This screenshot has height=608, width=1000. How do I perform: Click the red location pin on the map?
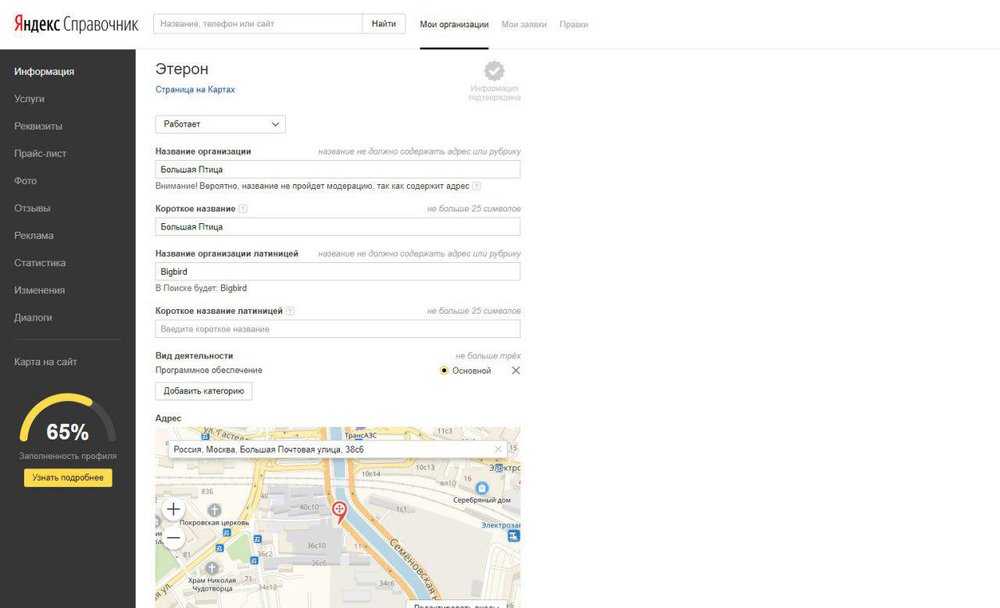[x=339, y=512]
